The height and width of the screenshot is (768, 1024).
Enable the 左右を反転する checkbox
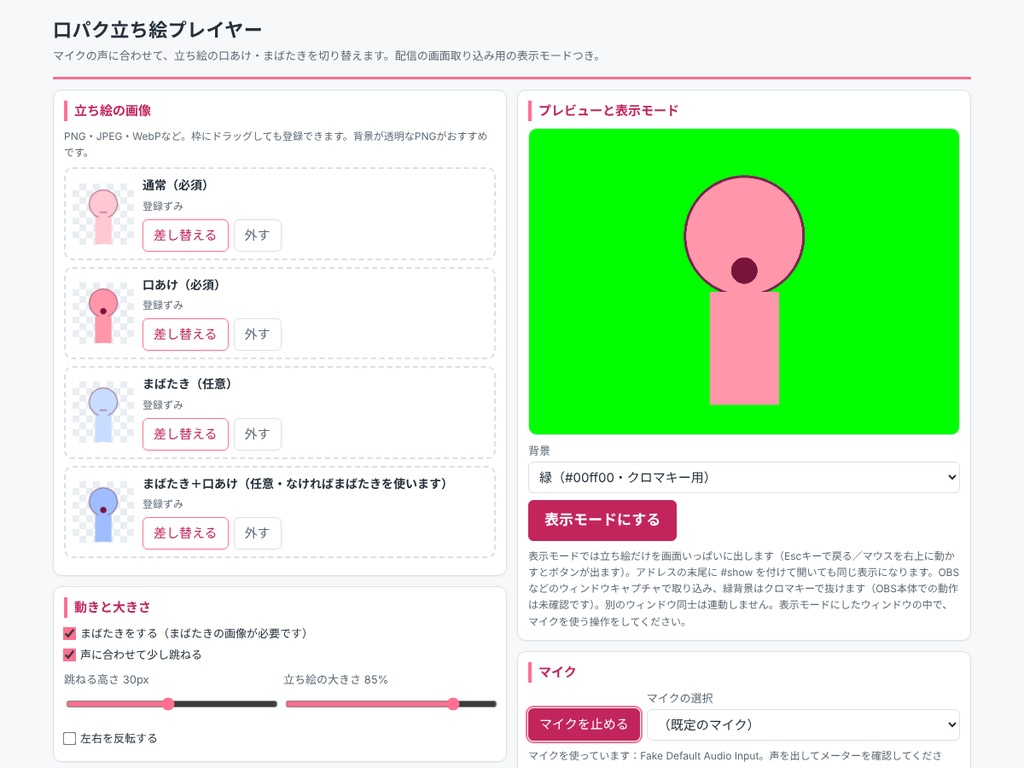click(x=69, y=739)
